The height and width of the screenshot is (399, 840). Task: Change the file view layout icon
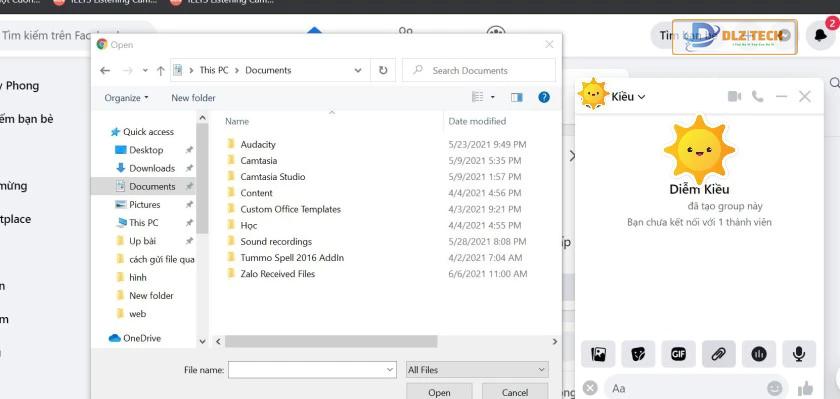coord(477,97)
